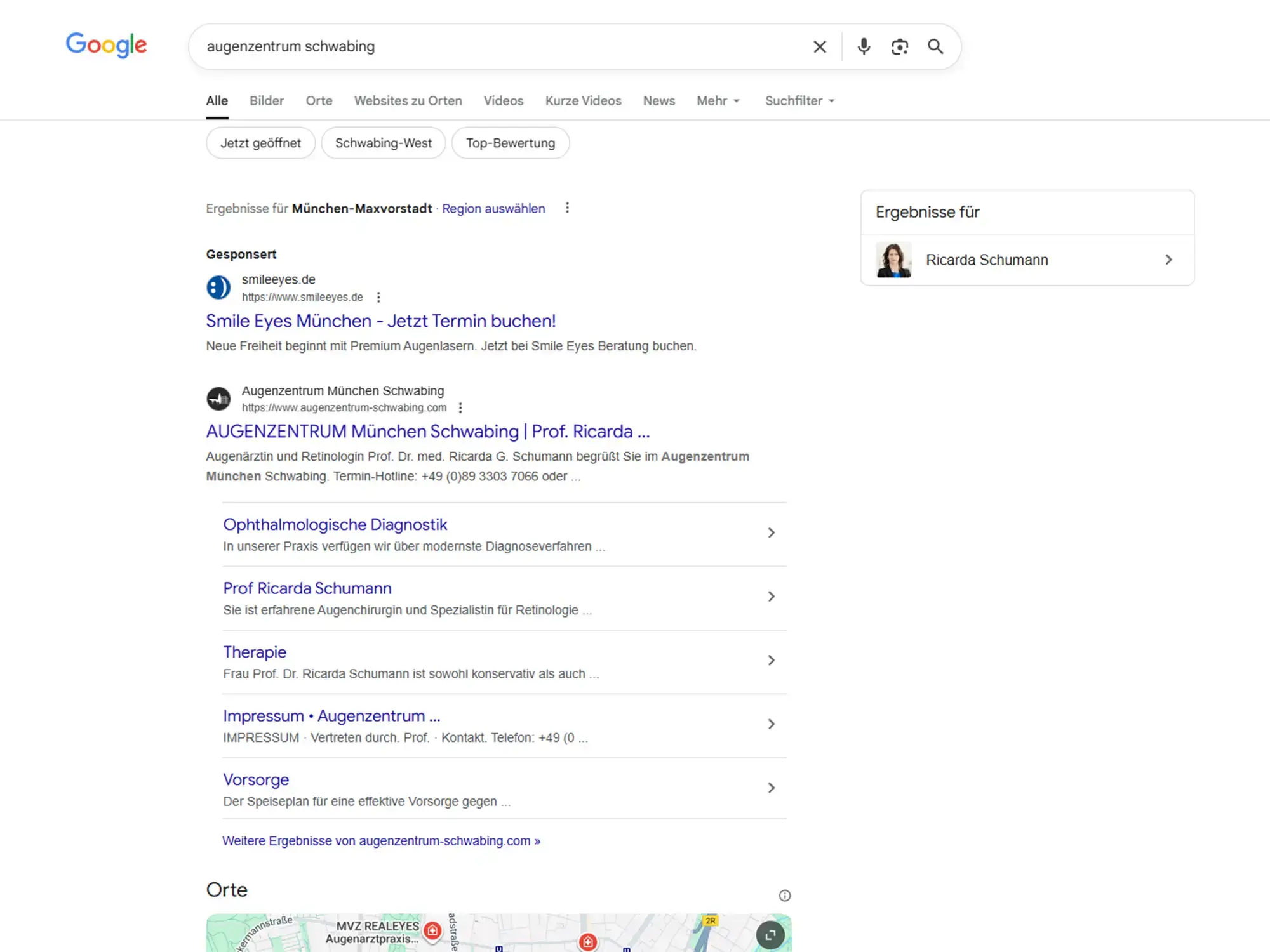Open Smile Eyes München sponsored result link
Screen dimensions: 1270x952
pyautogui.click(x=380, y=321)
